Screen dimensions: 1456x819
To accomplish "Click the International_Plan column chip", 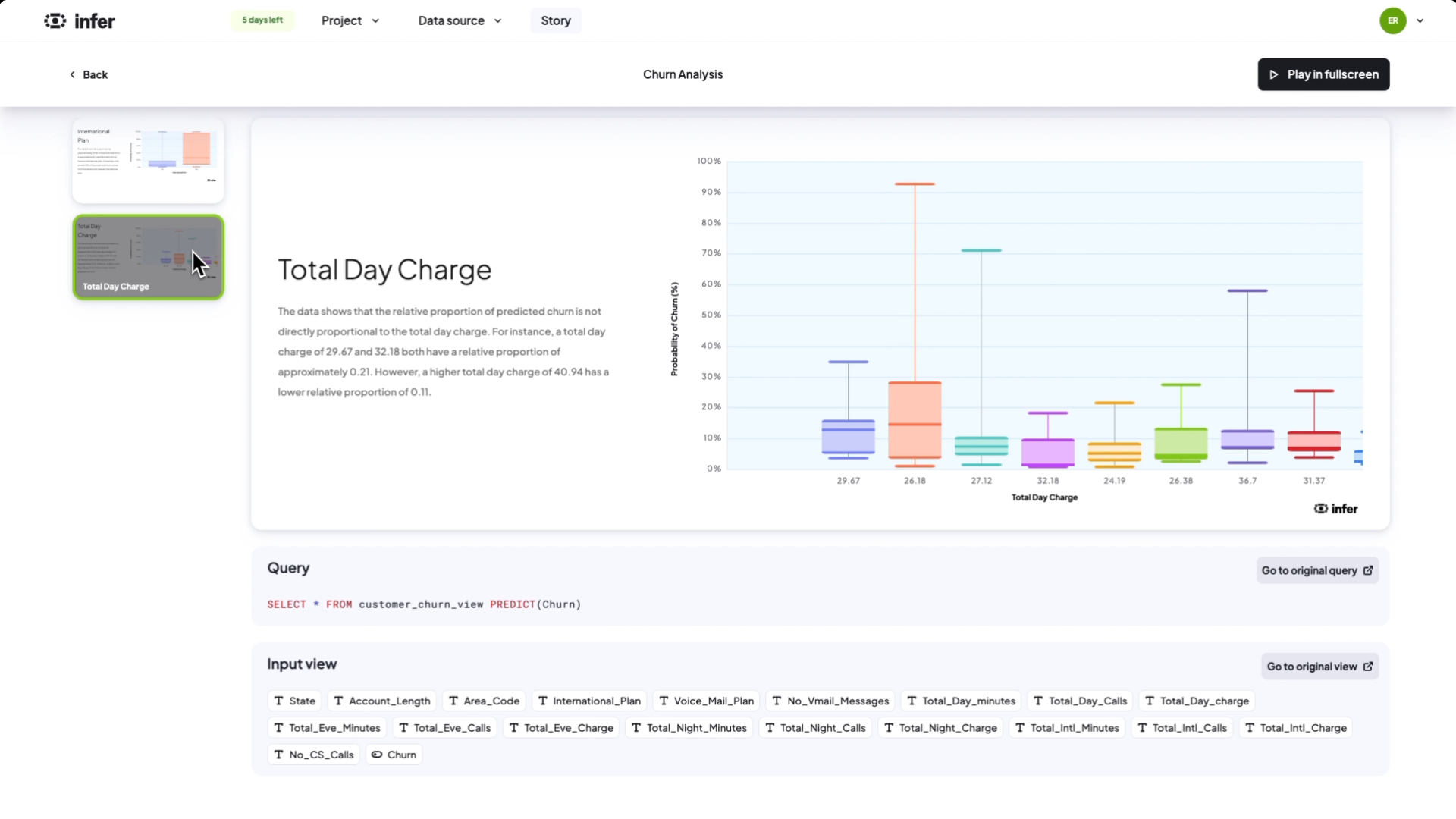I will tap(589, 701).
